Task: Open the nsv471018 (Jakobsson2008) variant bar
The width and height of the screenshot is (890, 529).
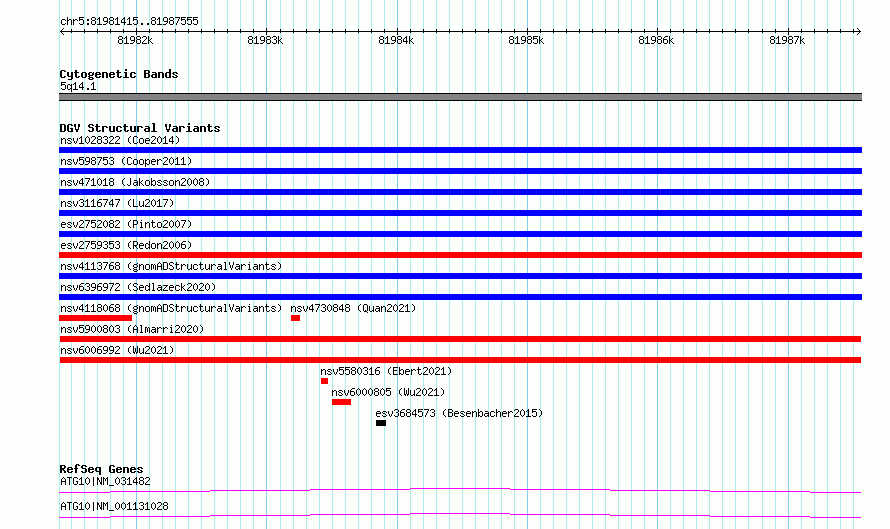Action: coord(460,192)
